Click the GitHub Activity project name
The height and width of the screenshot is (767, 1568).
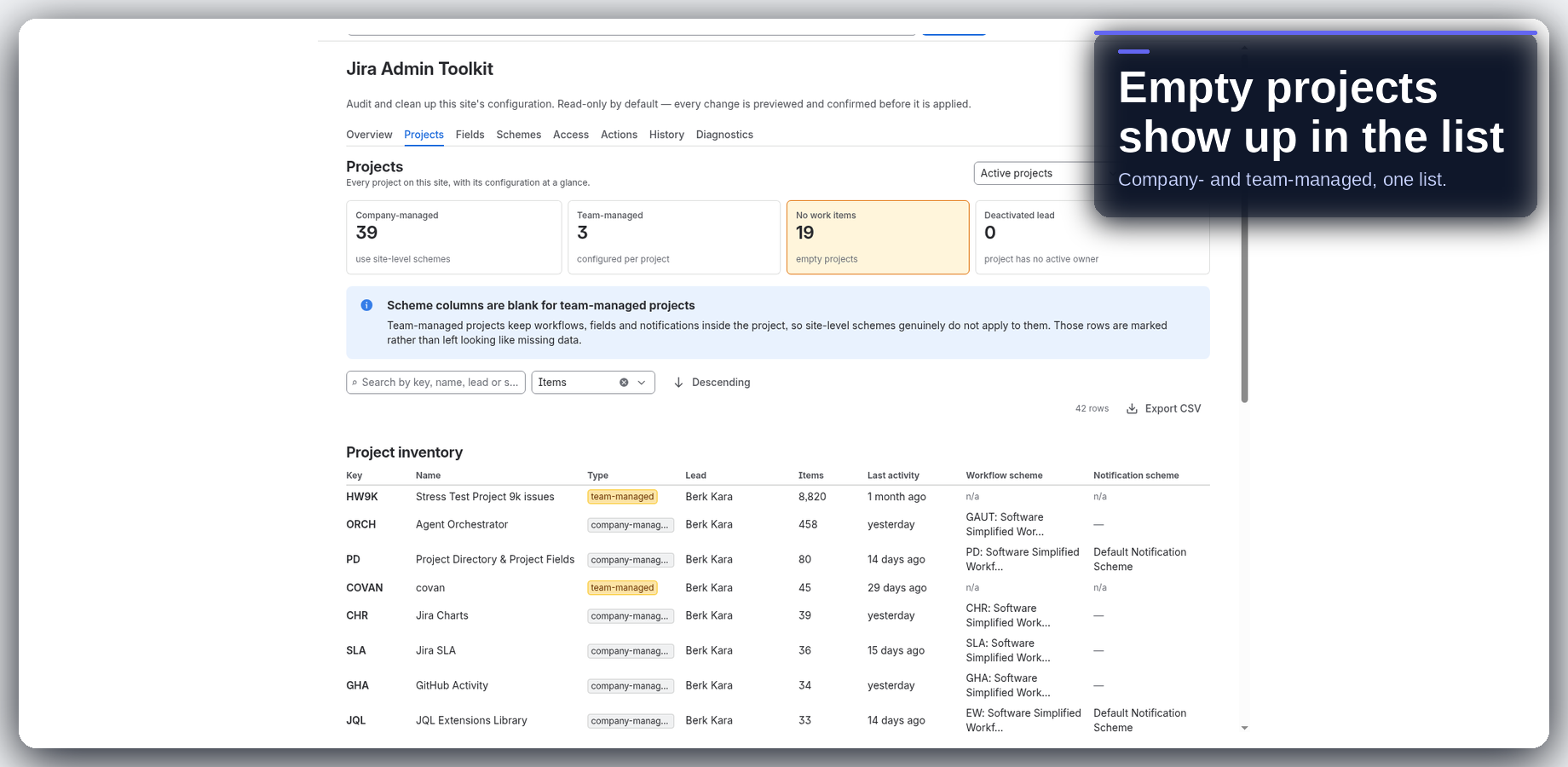(452, 685)
